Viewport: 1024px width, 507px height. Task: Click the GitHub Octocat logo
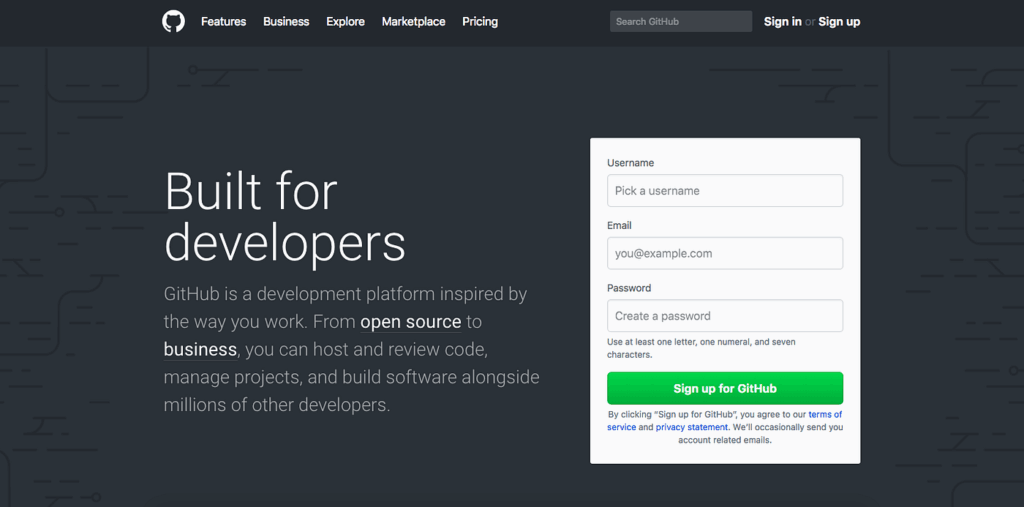[173, 22]
